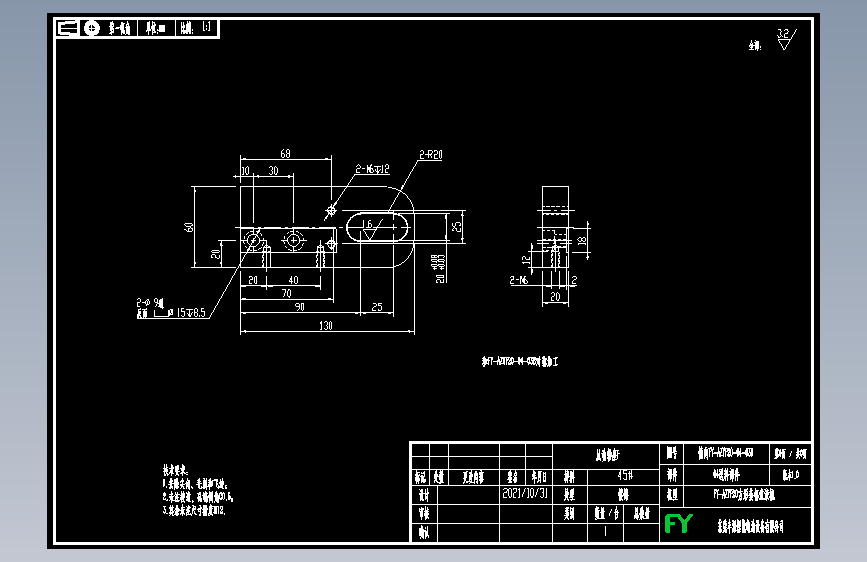Click the 3.2 surface roughness symbol
Image resolution: width=867 pixels, height=562 pixels.
coord(786,40)
